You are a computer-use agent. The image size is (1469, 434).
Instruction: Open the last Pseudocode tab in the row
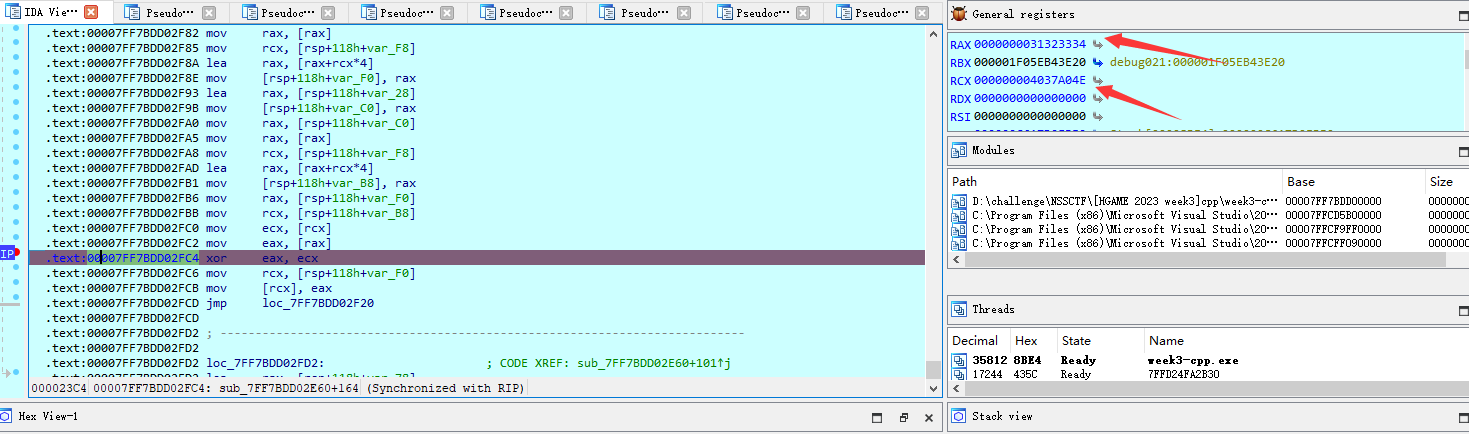pyautogui.click(x=885, y=13)
